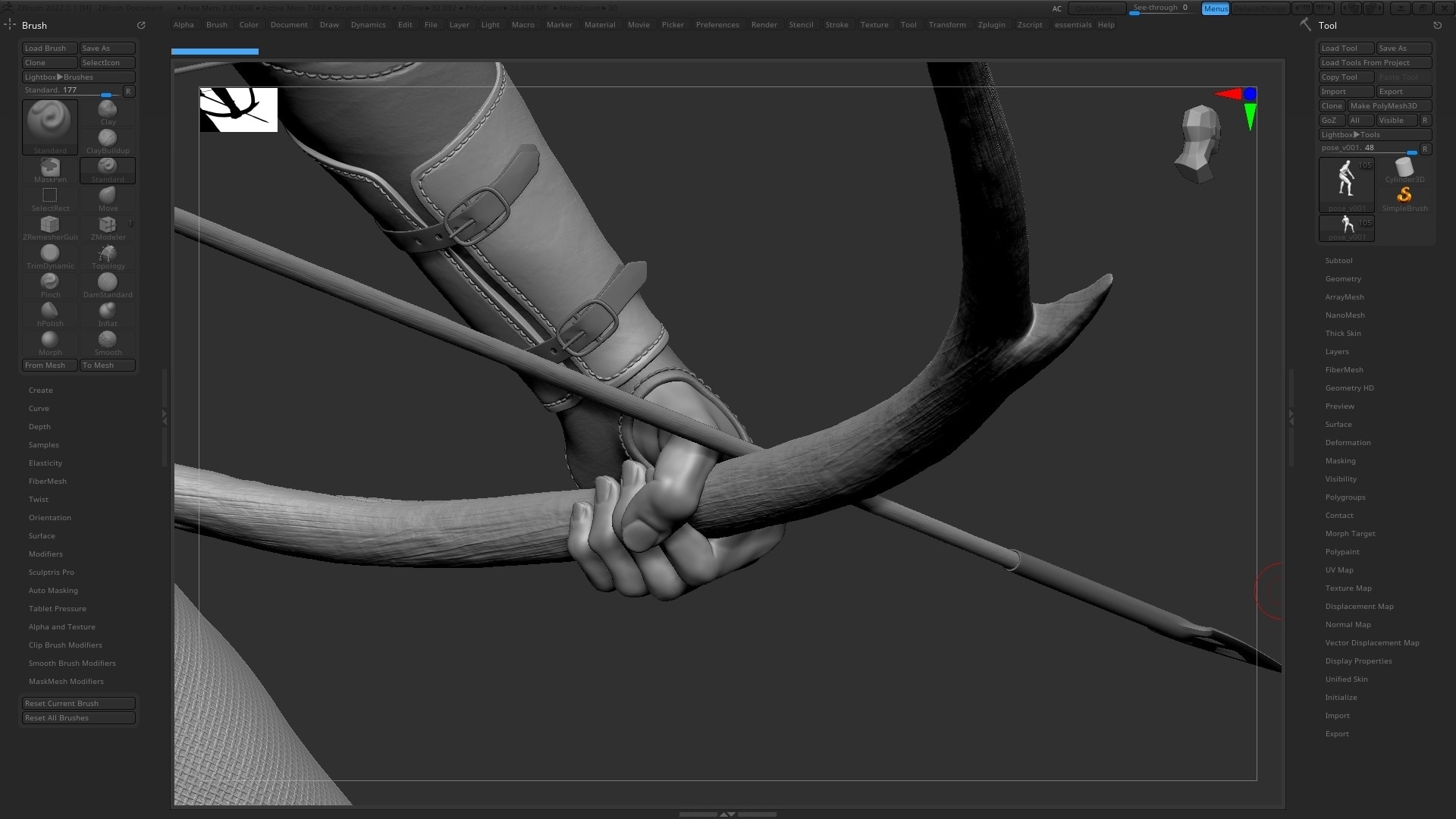
Task: Select the DamStandard brush
Action: 108,284
